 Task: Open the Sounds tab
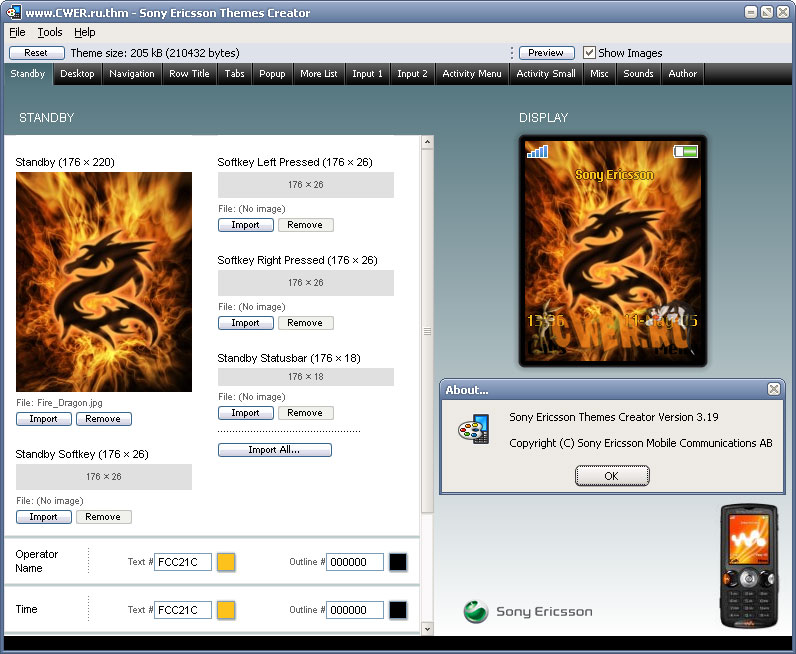point(638,74)
